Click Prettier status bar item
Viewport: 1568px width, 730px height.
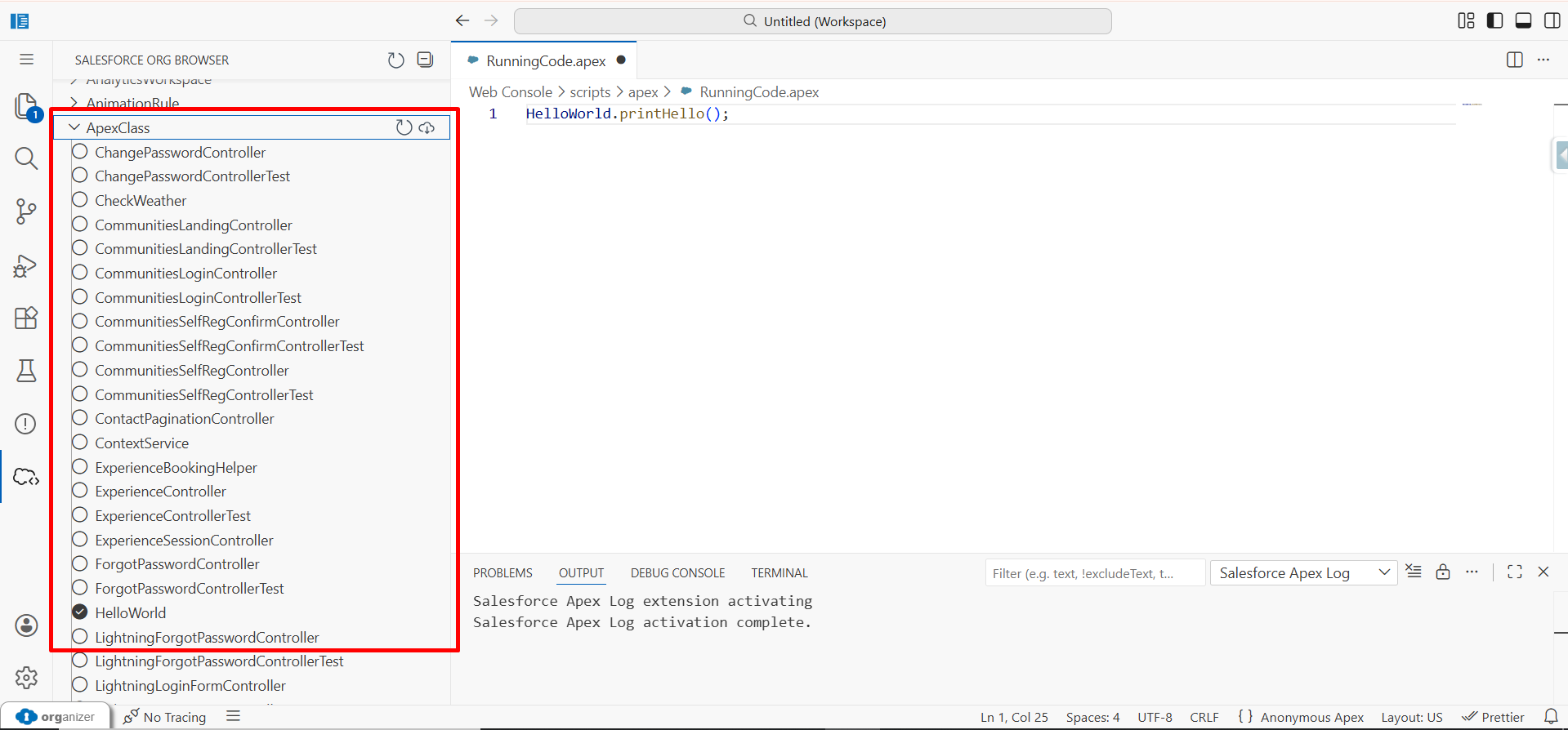click(1493, 717)
